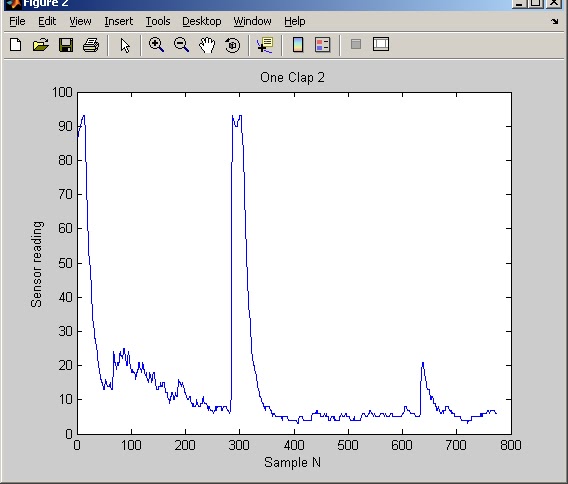568x484 pixels.
Task: Open the File menu
Action: pyautogui.click(x=17, y=21)
